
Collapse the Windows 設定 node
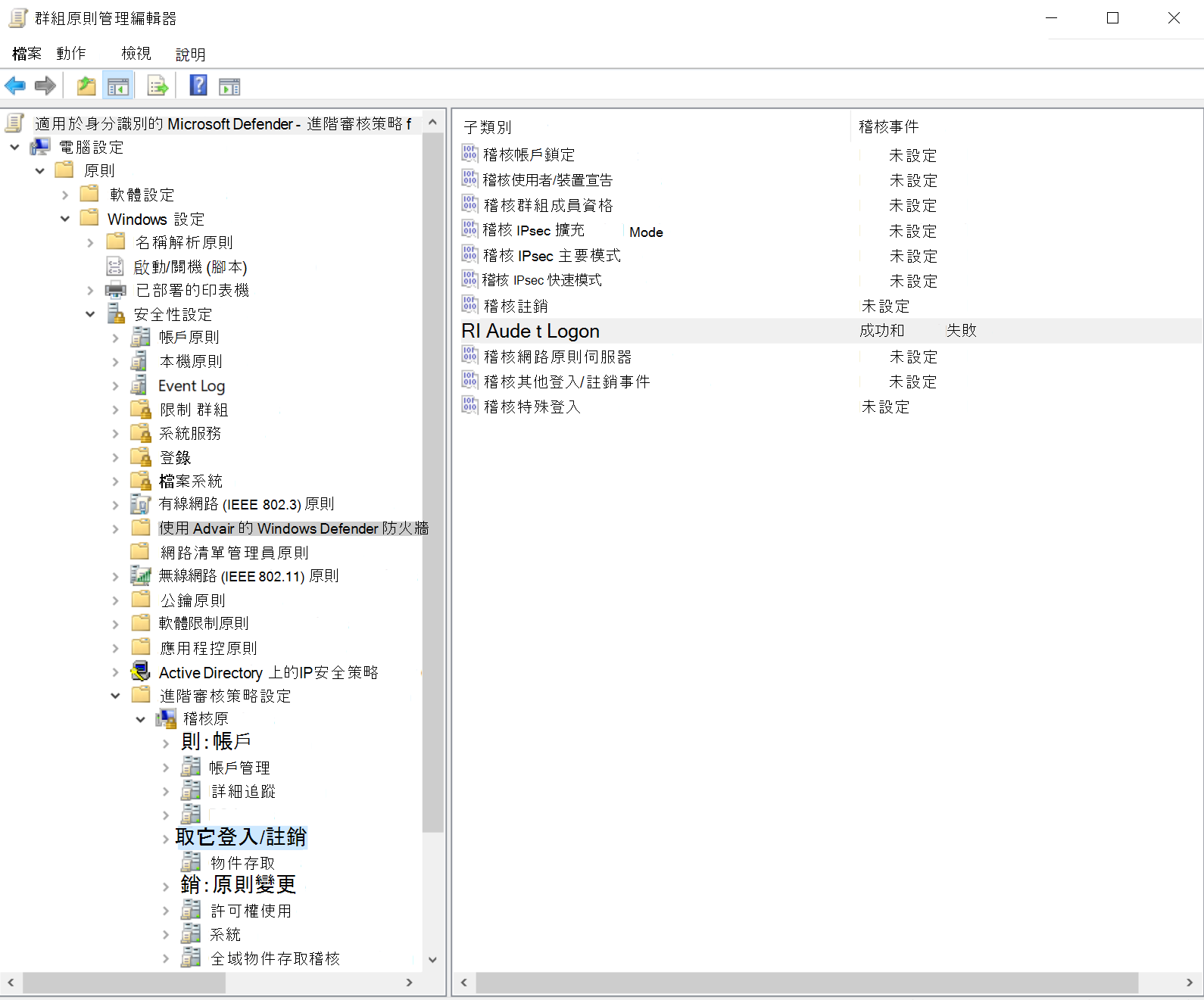[65, 219]
